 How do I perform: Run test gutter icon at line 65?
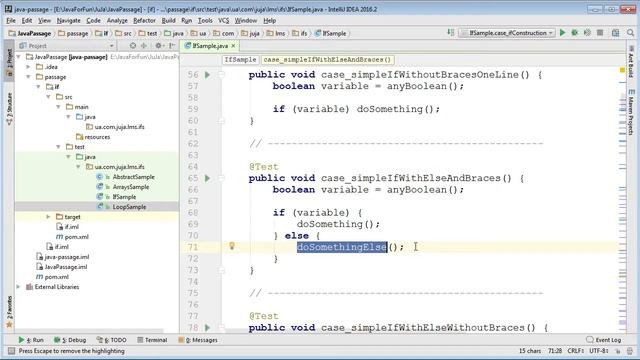click(x=207, y=178)
